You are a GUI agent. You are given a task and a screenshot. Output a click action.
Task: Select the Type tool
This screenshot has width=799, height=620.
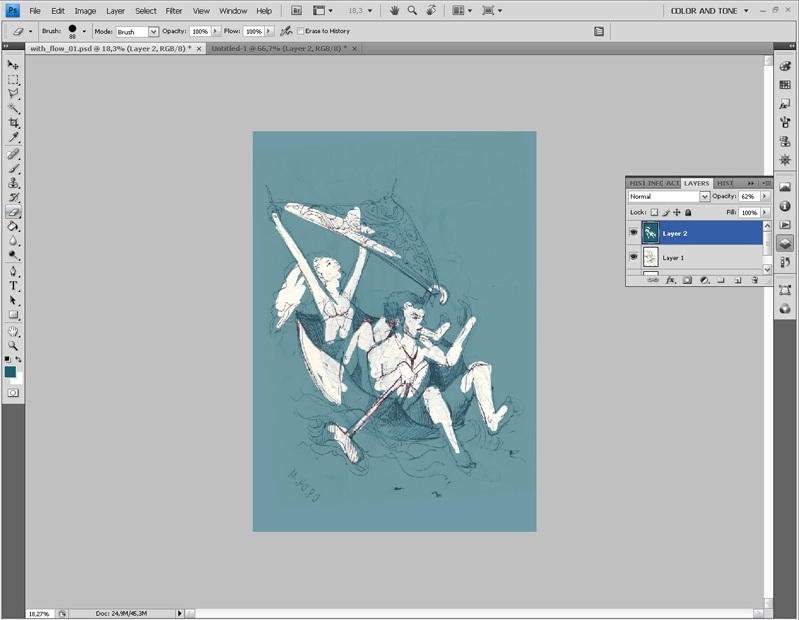[13, 286]
